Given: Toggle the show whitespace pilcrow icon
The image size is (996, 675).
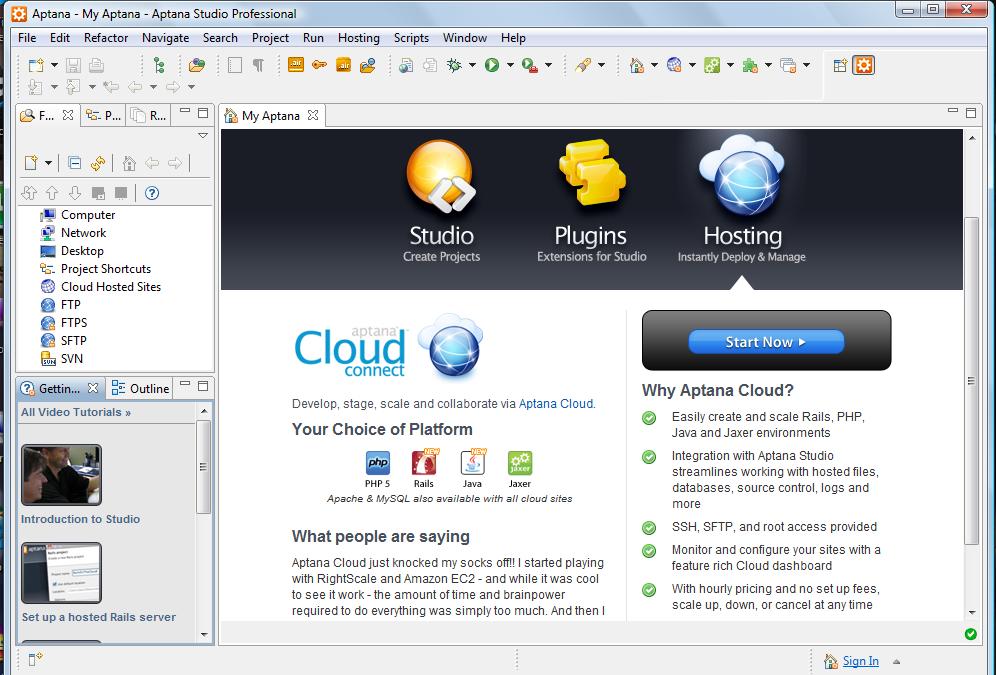Looking at the screenshot, I should tap(259, 65).
